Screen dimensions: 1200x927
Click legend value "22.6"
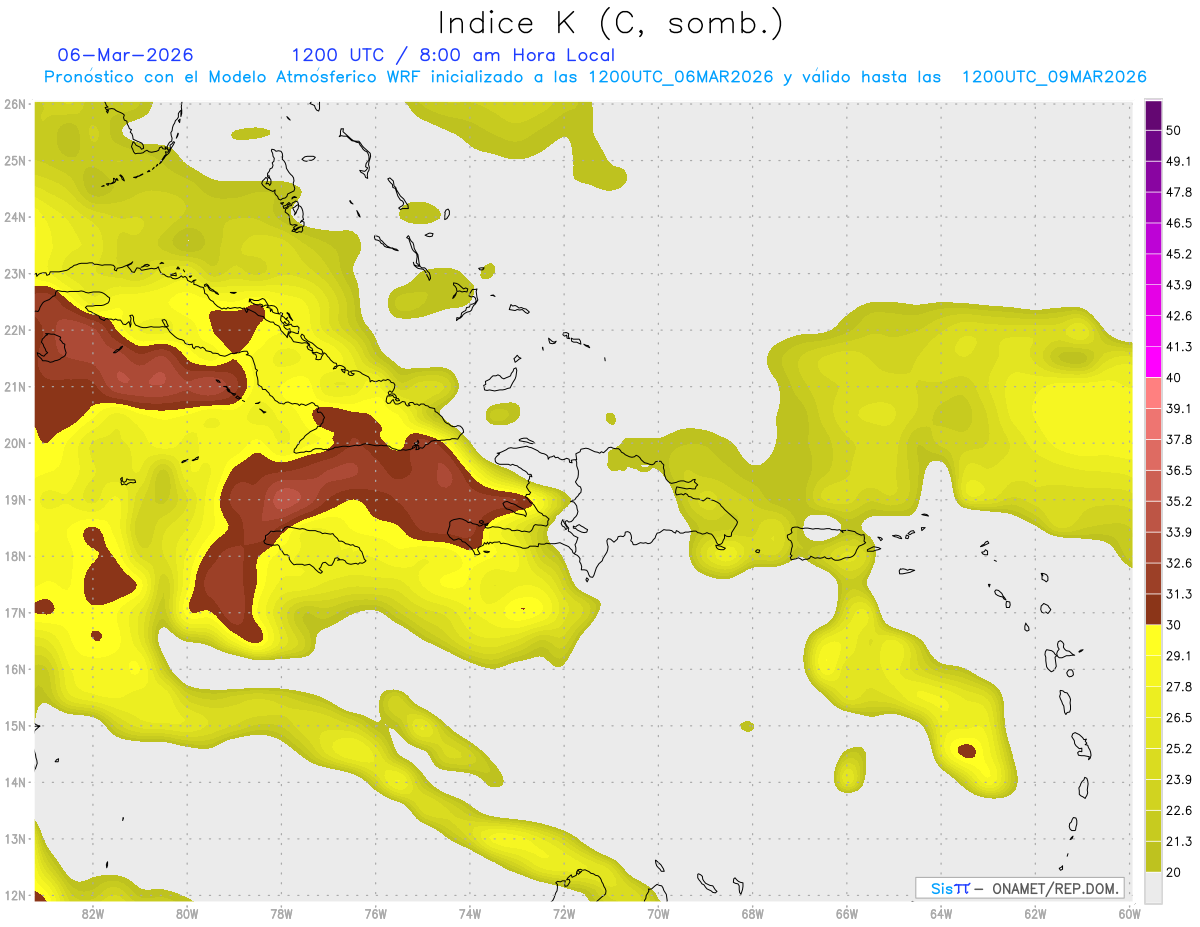(1178, 811)
